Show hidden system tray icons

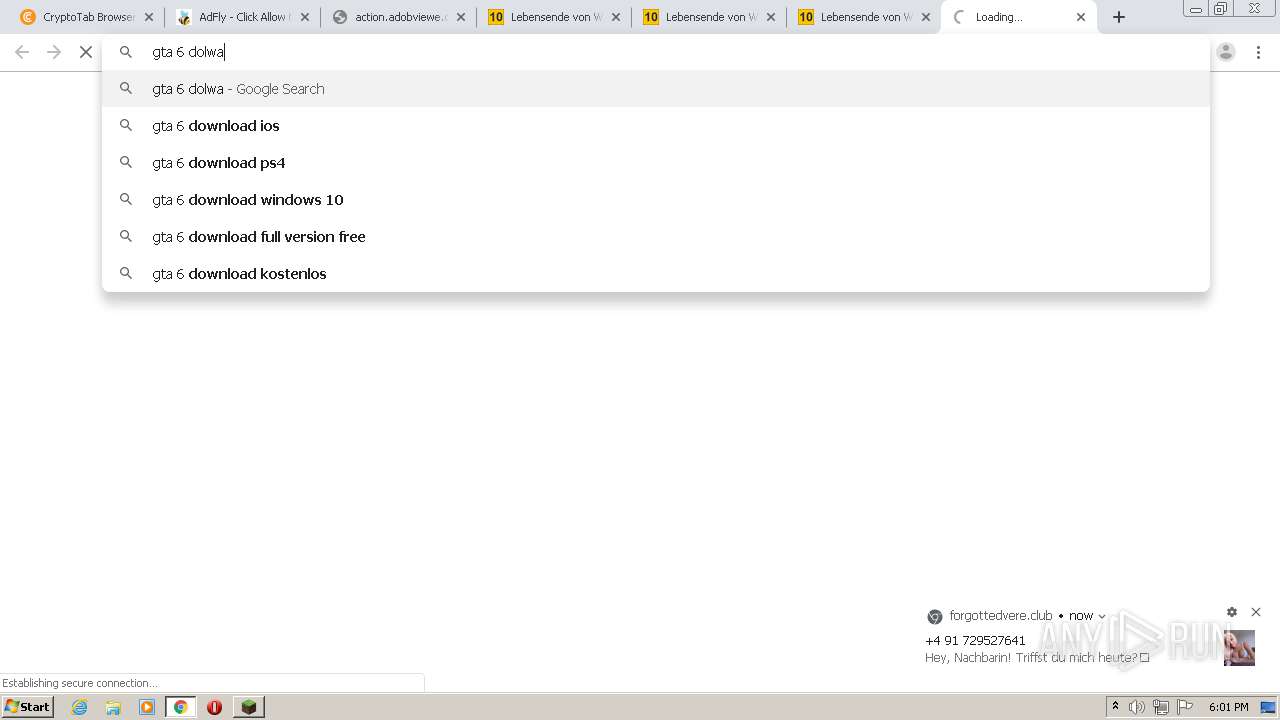coord(1115,707)
